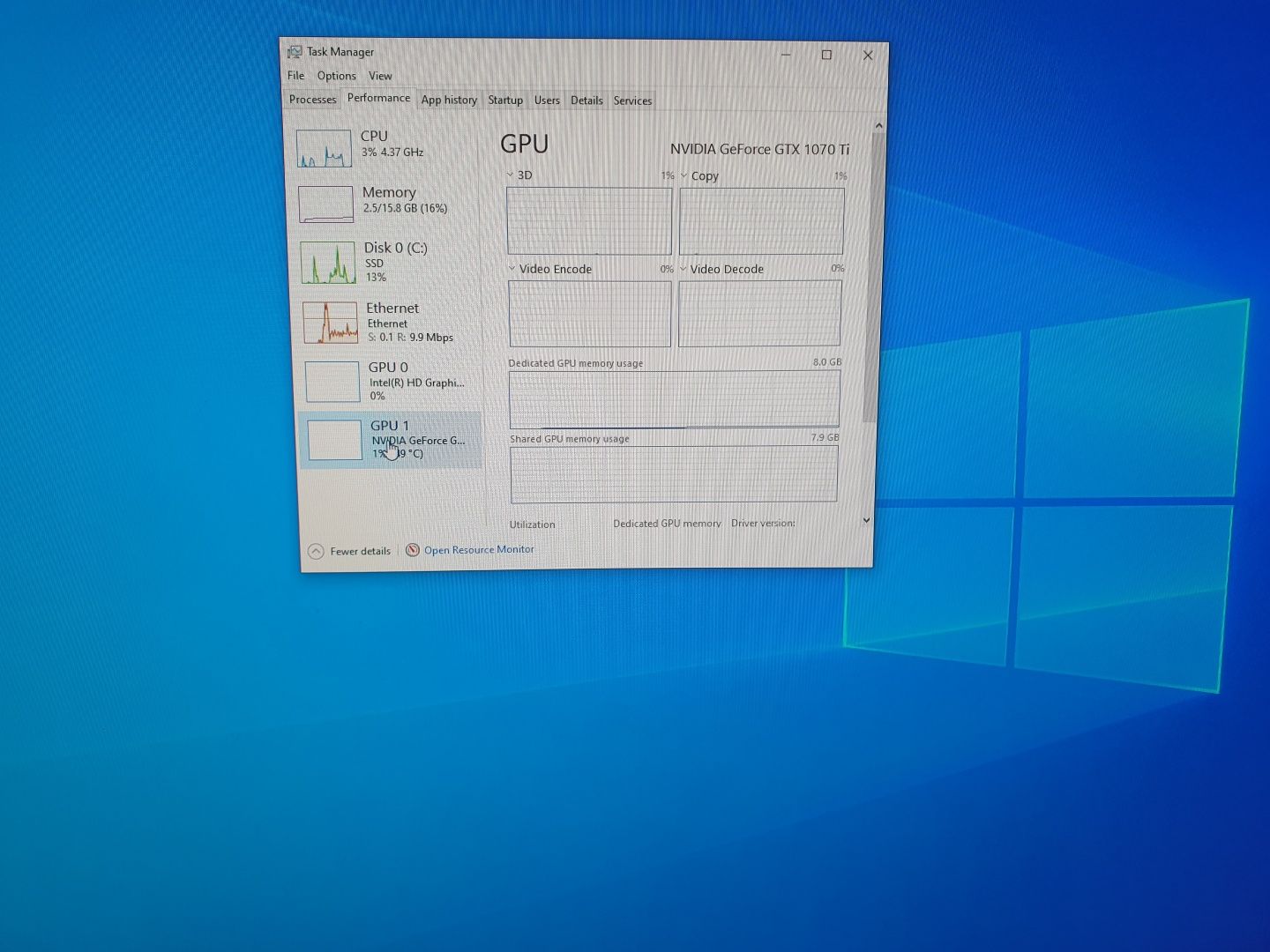Open the View menu
Viewport: 1270px width, 952px height.
click(380, 76)
